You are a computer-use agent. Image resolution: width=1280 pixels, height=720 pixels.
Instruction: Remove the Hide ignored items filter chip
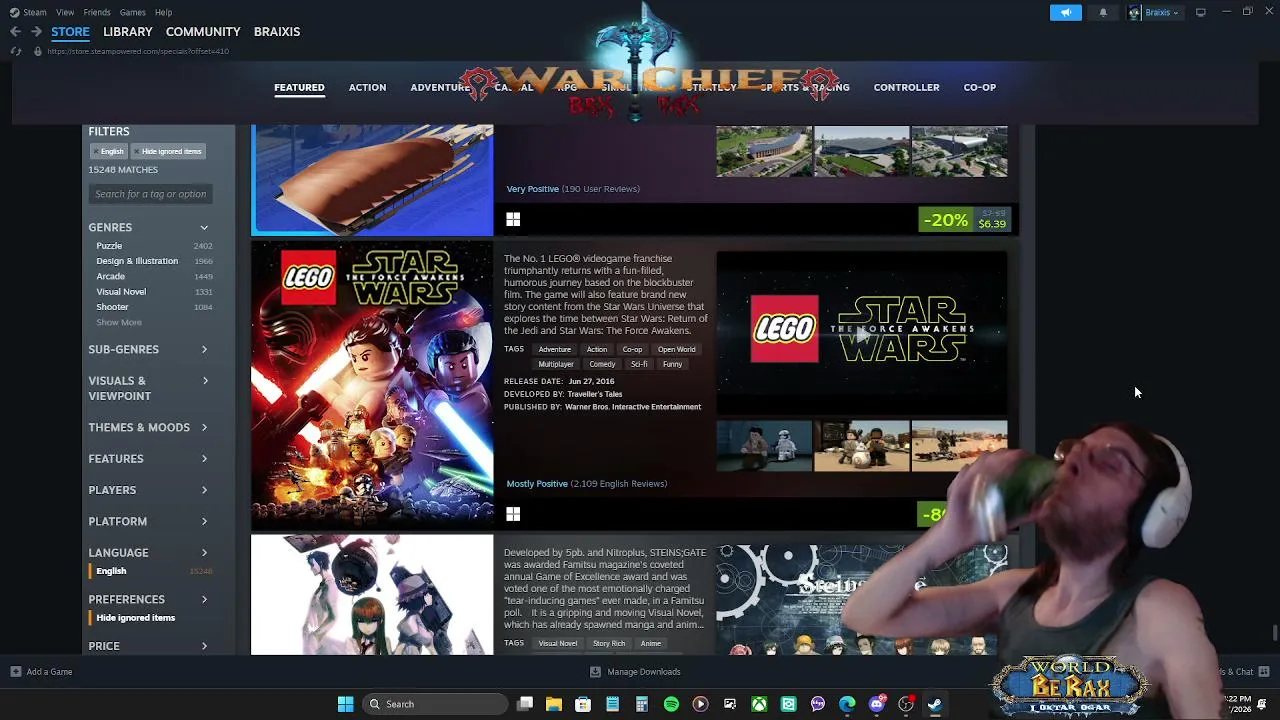168,152
